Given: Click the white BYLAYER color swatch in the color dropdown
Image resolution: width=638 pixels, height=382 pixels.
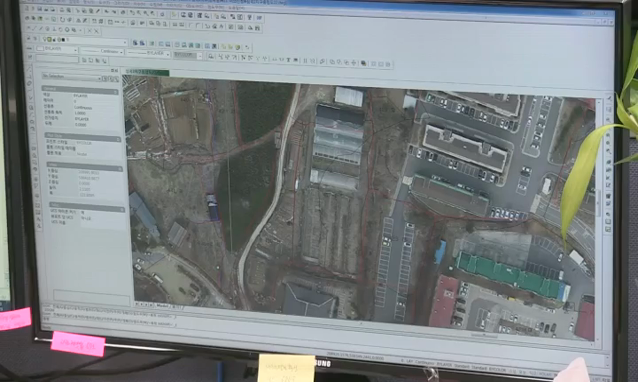Looking at the screenshot, I should 40,49.
